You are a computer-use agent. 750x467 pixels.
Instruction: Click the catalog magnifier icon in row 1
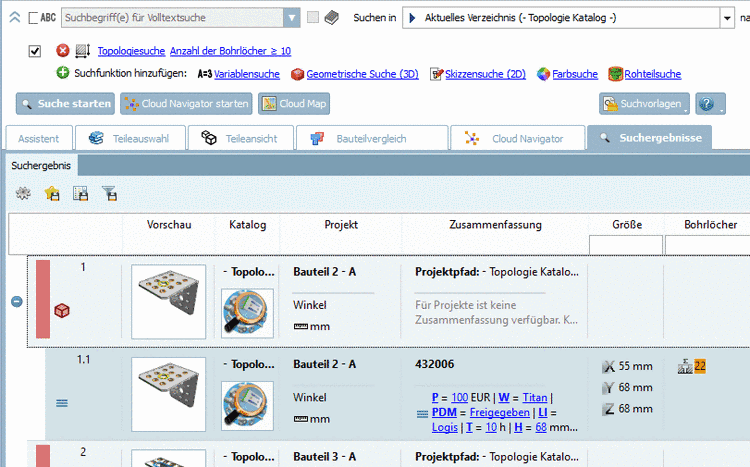[x=247, y=313]
